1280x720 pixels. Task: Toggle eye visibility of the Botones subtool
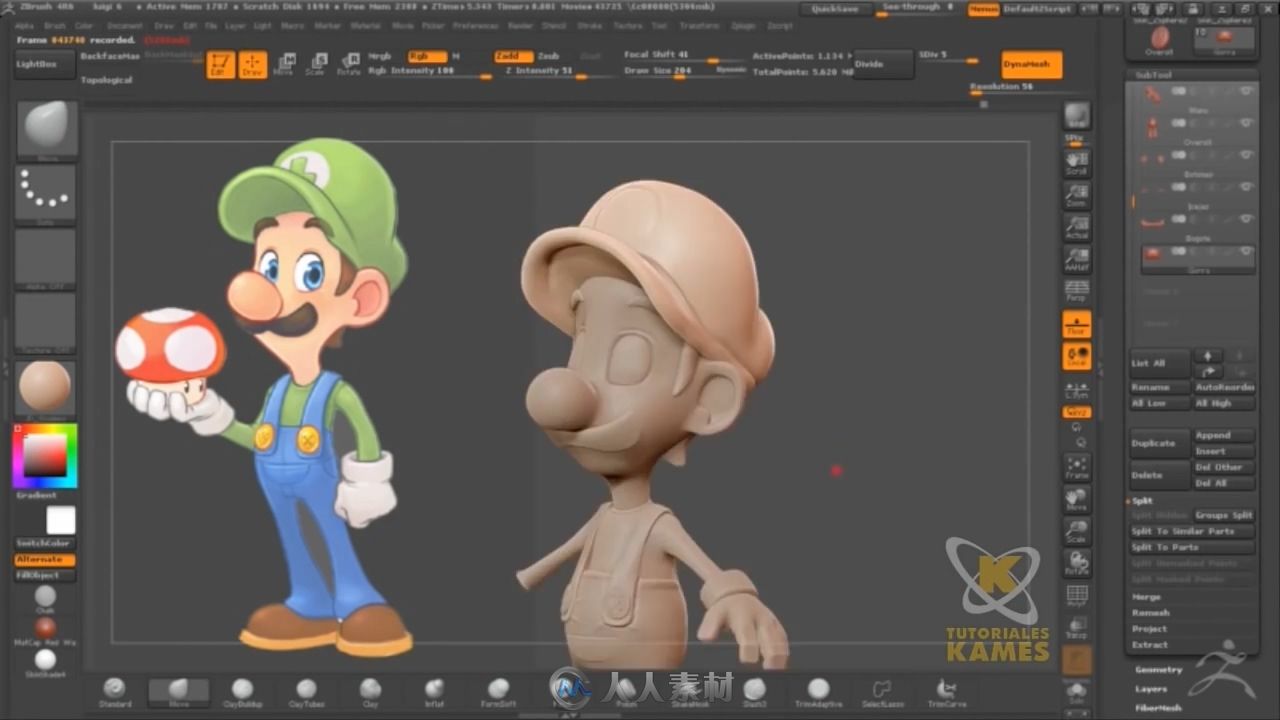point(1246,156)
